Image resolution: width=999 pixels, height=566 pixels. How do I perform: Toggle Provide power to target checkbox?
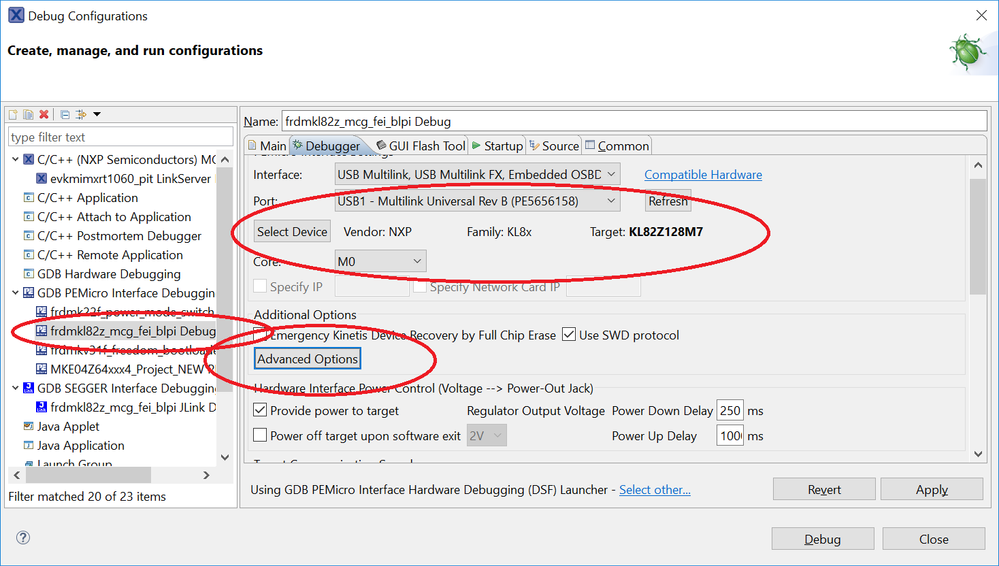point(261,410)
